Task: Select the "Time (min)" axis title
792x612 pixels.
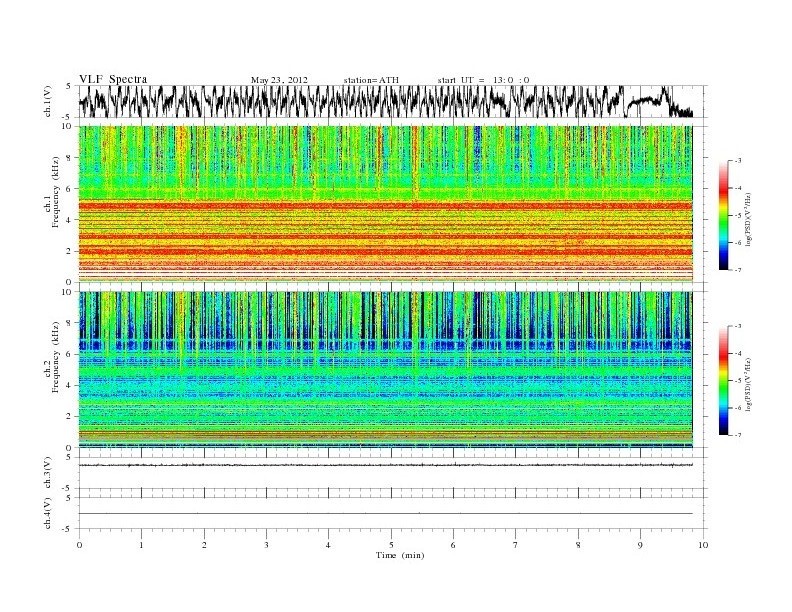Action: [x=400, y=555]
